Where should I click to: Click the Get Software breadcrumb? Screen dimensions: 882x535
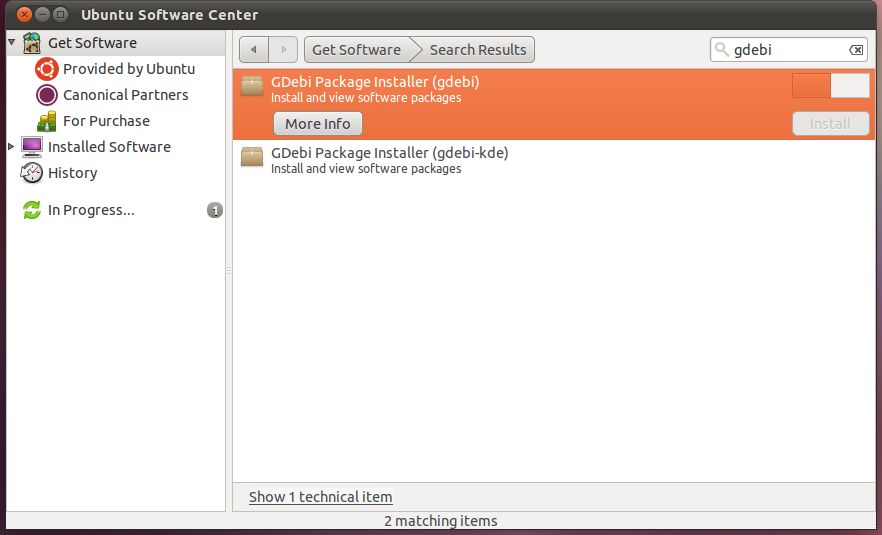357,50
